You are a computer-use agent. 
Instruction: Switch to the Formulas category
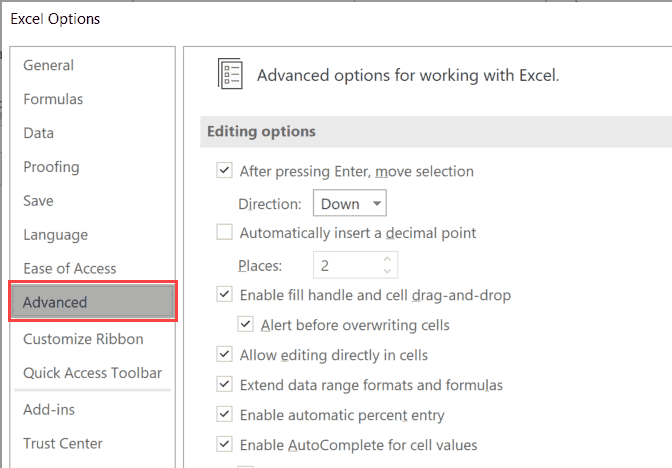(x=54, y=100)
